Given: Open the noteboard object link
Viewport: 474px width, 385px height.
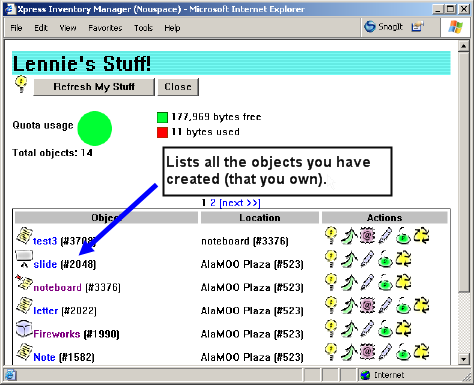Looking at the screenshot, I should click(x=57, y=287).
